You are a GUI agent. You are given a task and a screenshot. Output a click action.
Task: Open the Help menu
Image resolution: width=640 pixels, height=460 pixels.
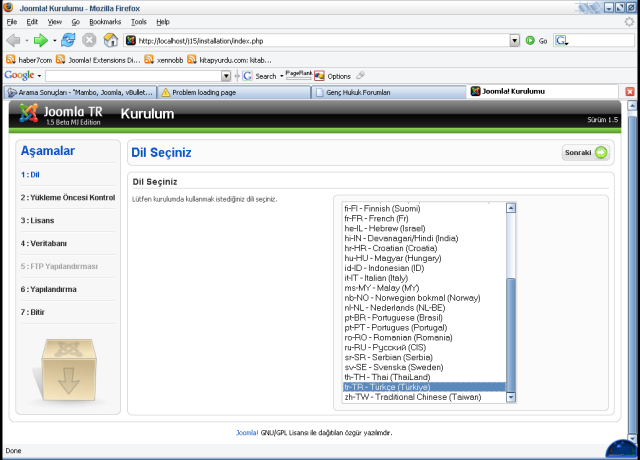pos(163,22)
